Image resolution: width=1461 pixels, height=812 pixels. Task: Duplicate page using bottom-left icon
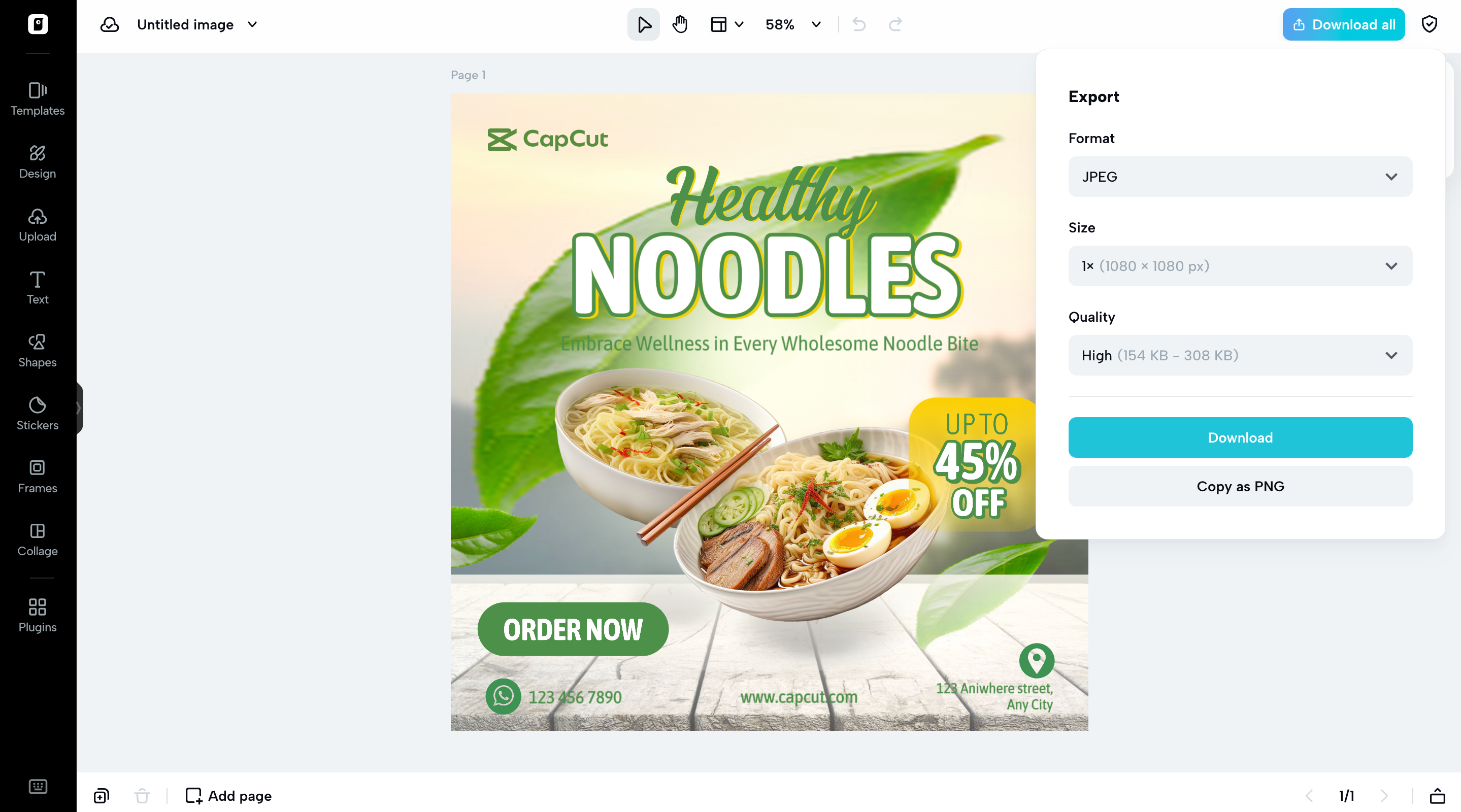point(102,796)
